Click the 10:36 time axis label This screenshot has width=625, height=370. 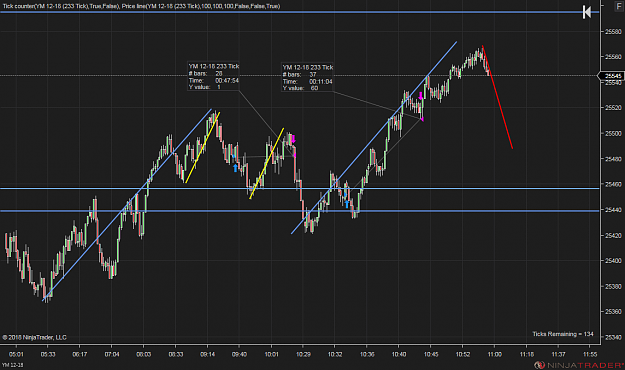pyautogui.click(x=367, y=354)
